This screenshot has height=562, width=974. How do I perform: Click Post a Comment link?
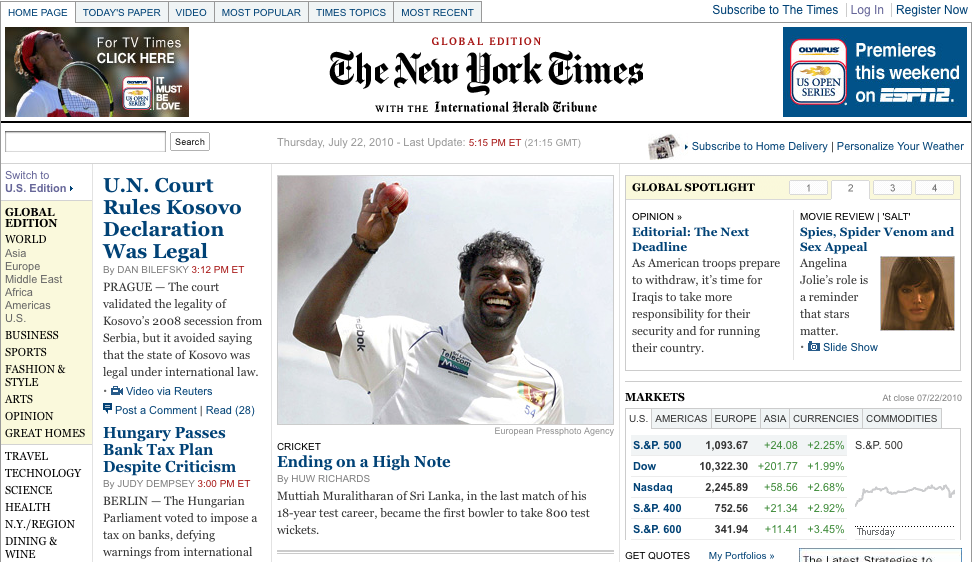156,410
